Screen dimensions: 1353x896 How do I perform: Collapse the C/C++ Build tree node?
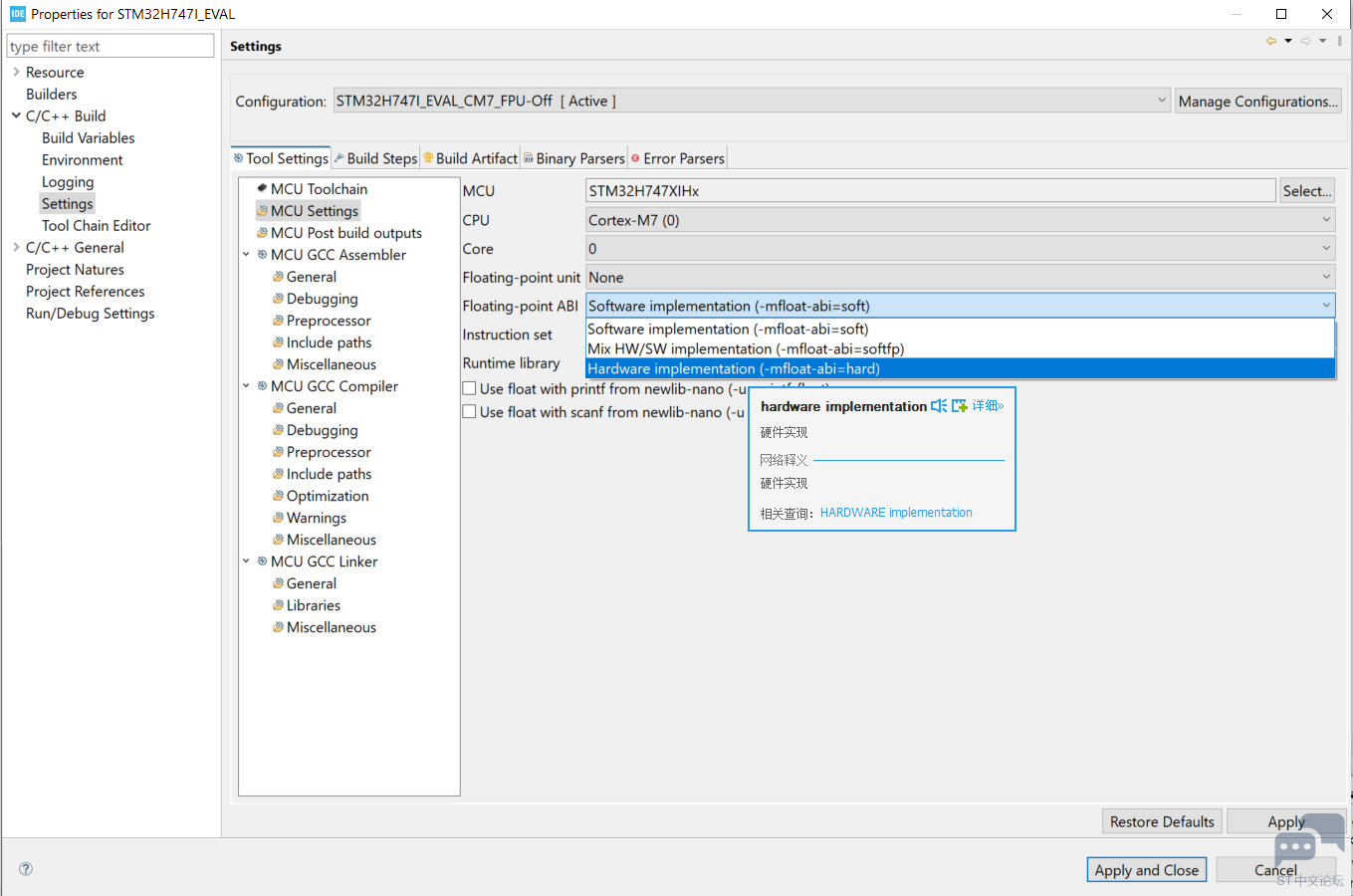[16, 115]
